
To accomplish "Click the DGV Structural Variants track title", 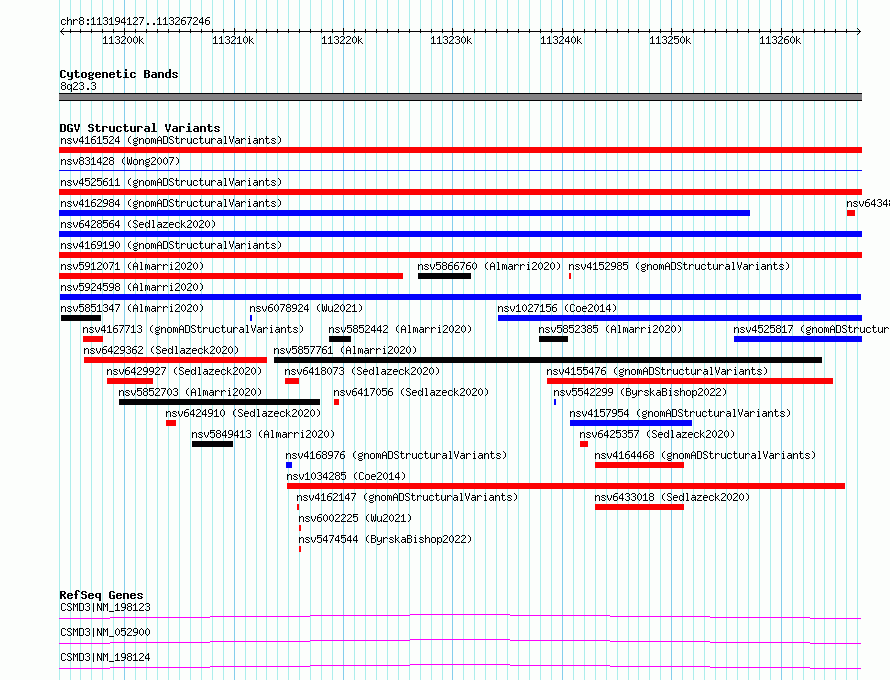I will [x=140, y=128].
